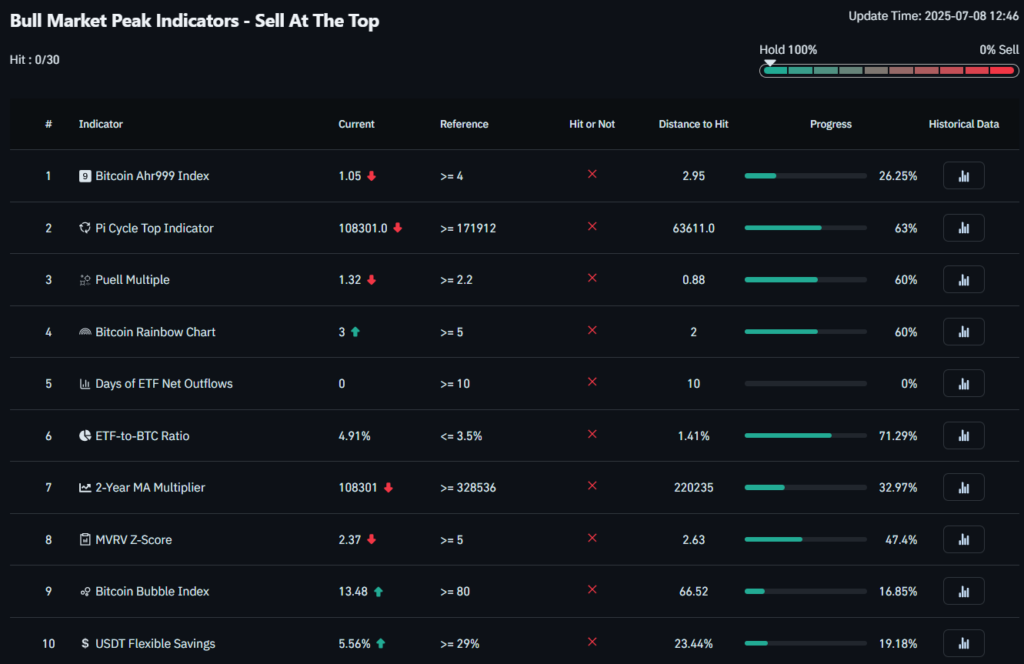This screenshot has width=1024, height=664.
Task: Show MVRV Z-Score historical data chart
Action: point(963,540)
